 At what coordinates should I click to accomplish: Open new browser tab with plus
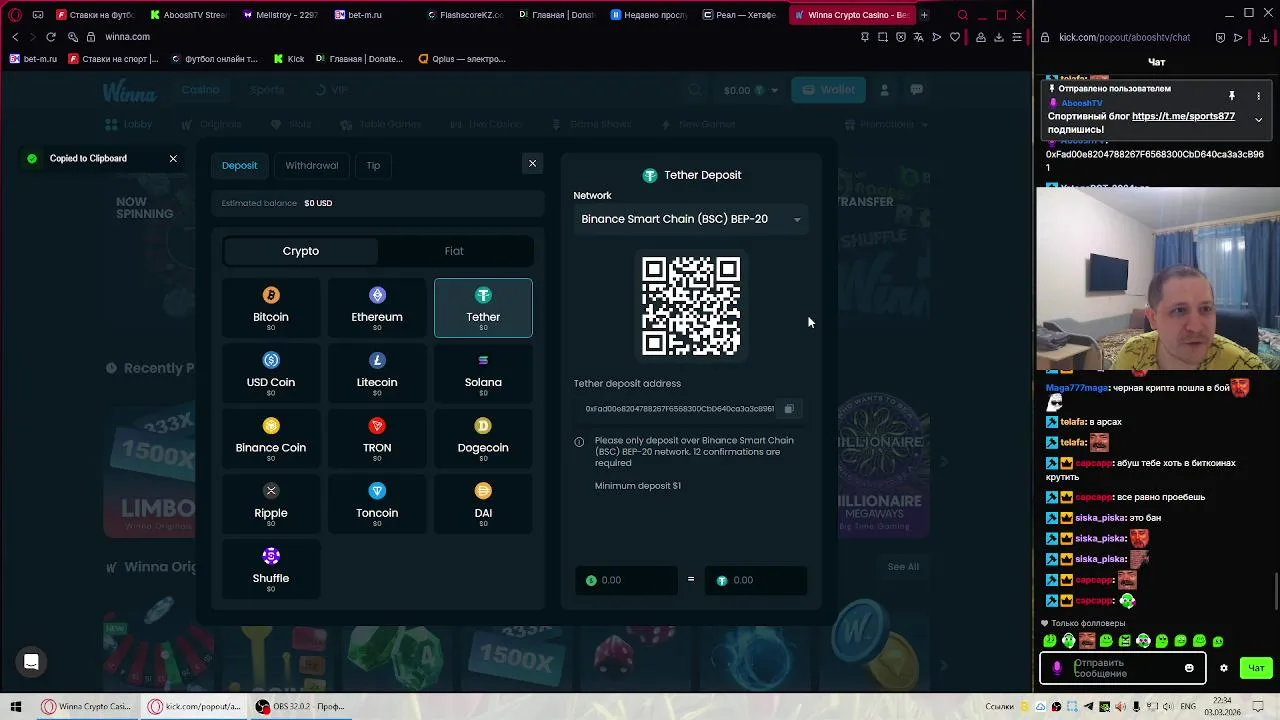924,15
